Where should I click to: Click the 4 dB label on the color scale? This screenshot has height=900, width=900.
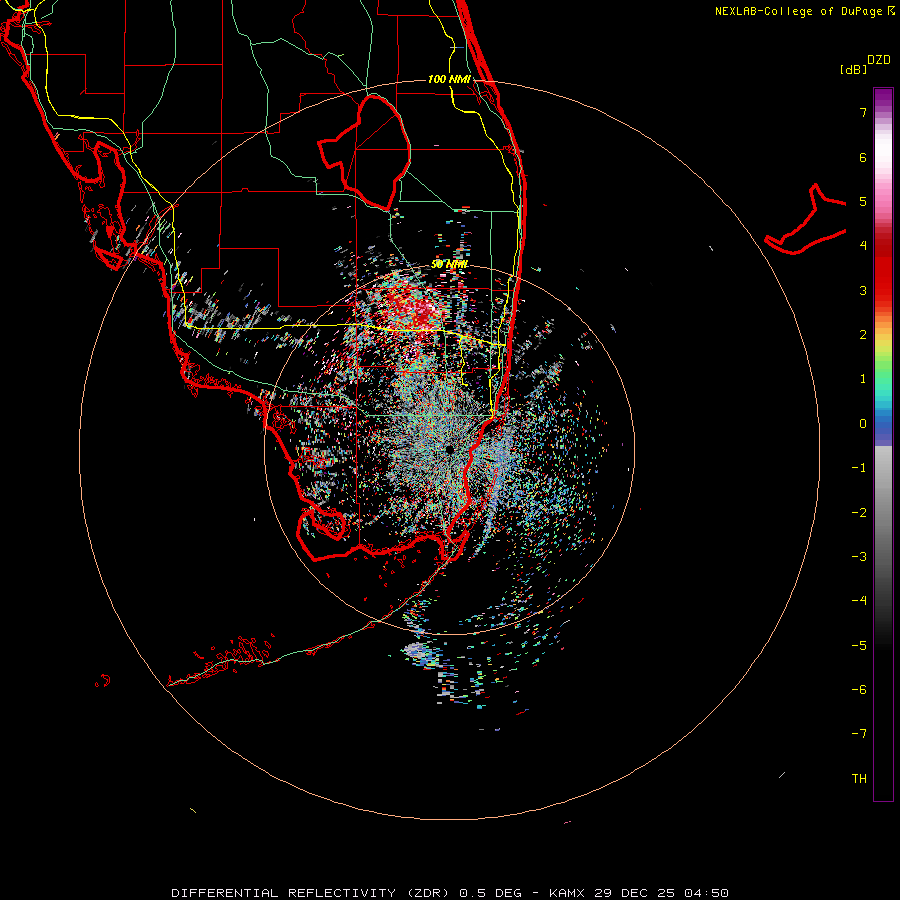coord(863,246)
